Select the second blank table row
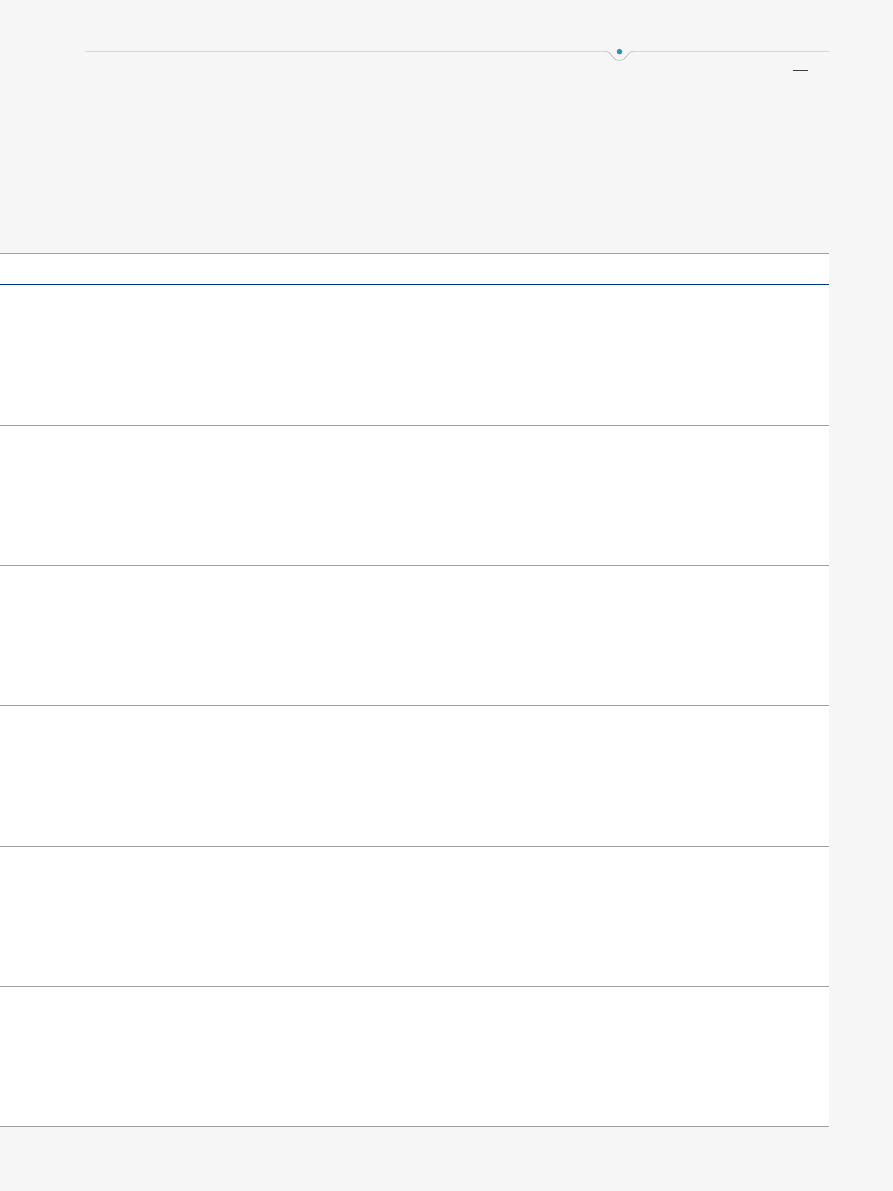 414,495
